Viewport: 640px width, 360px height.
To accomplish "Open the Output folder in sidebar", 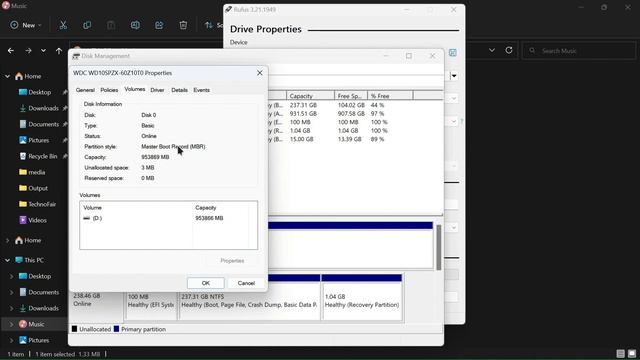I will pyautogui.click(x=33, y=188).
